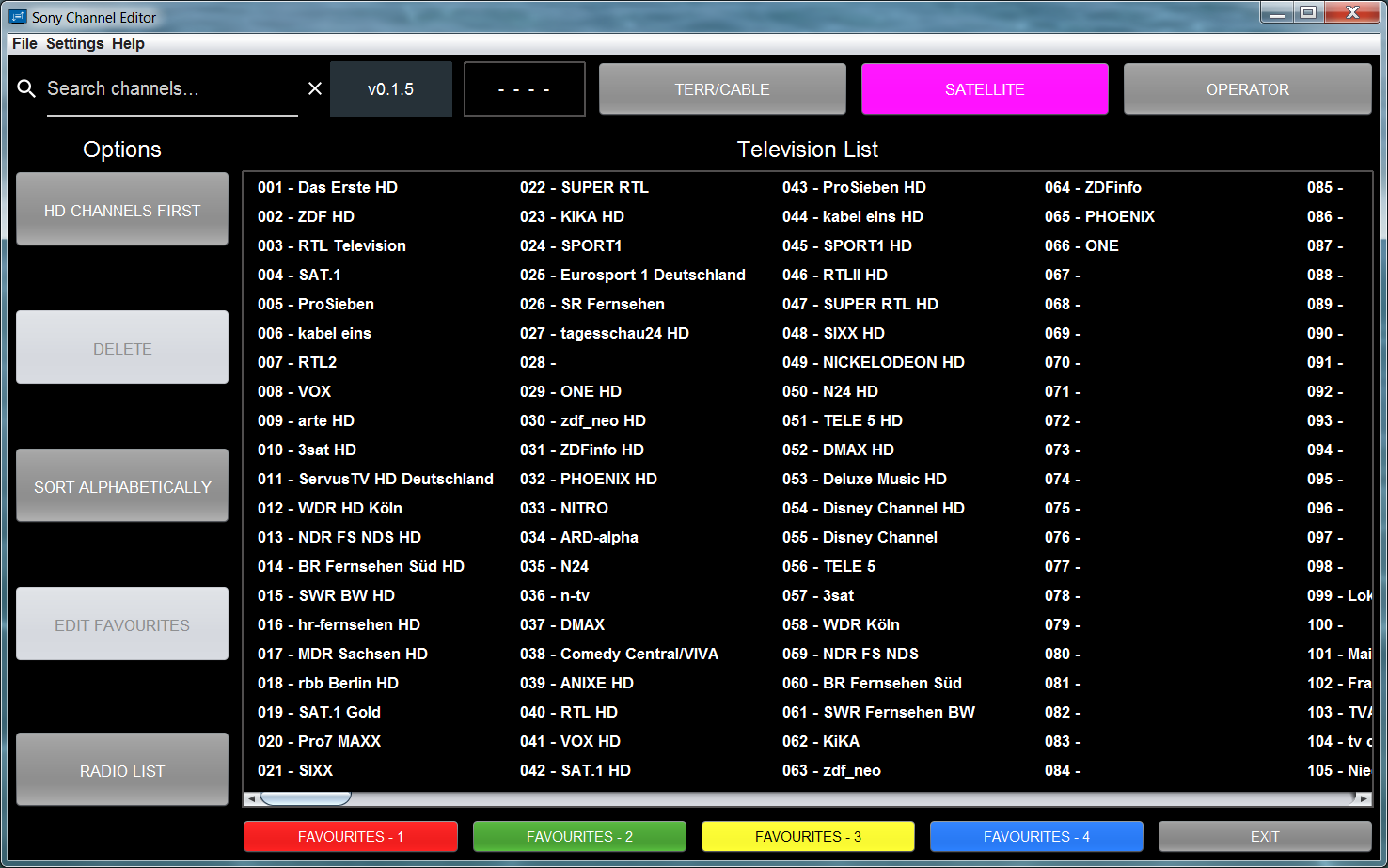
Task: Select channel 014 - BR Fernsehen Süd HD
Action: [361, 566]
